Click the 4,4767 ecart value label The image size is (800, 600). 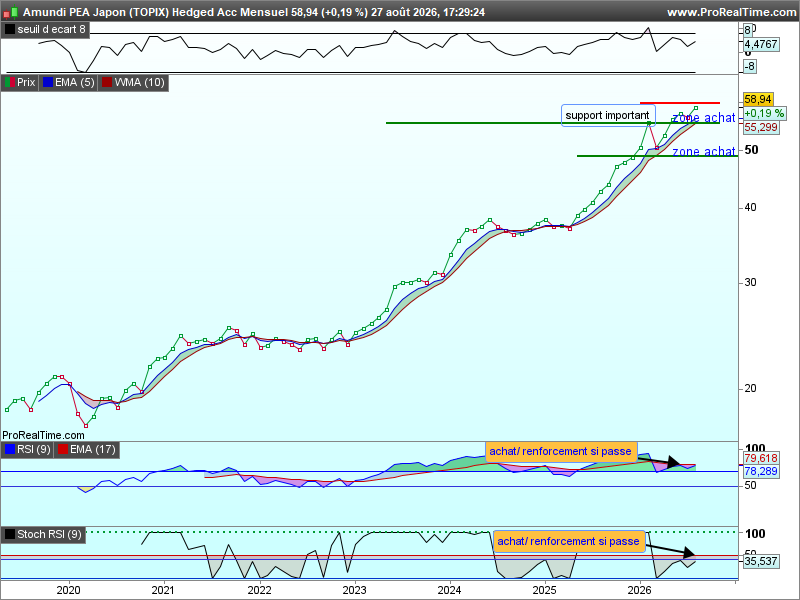761,44
